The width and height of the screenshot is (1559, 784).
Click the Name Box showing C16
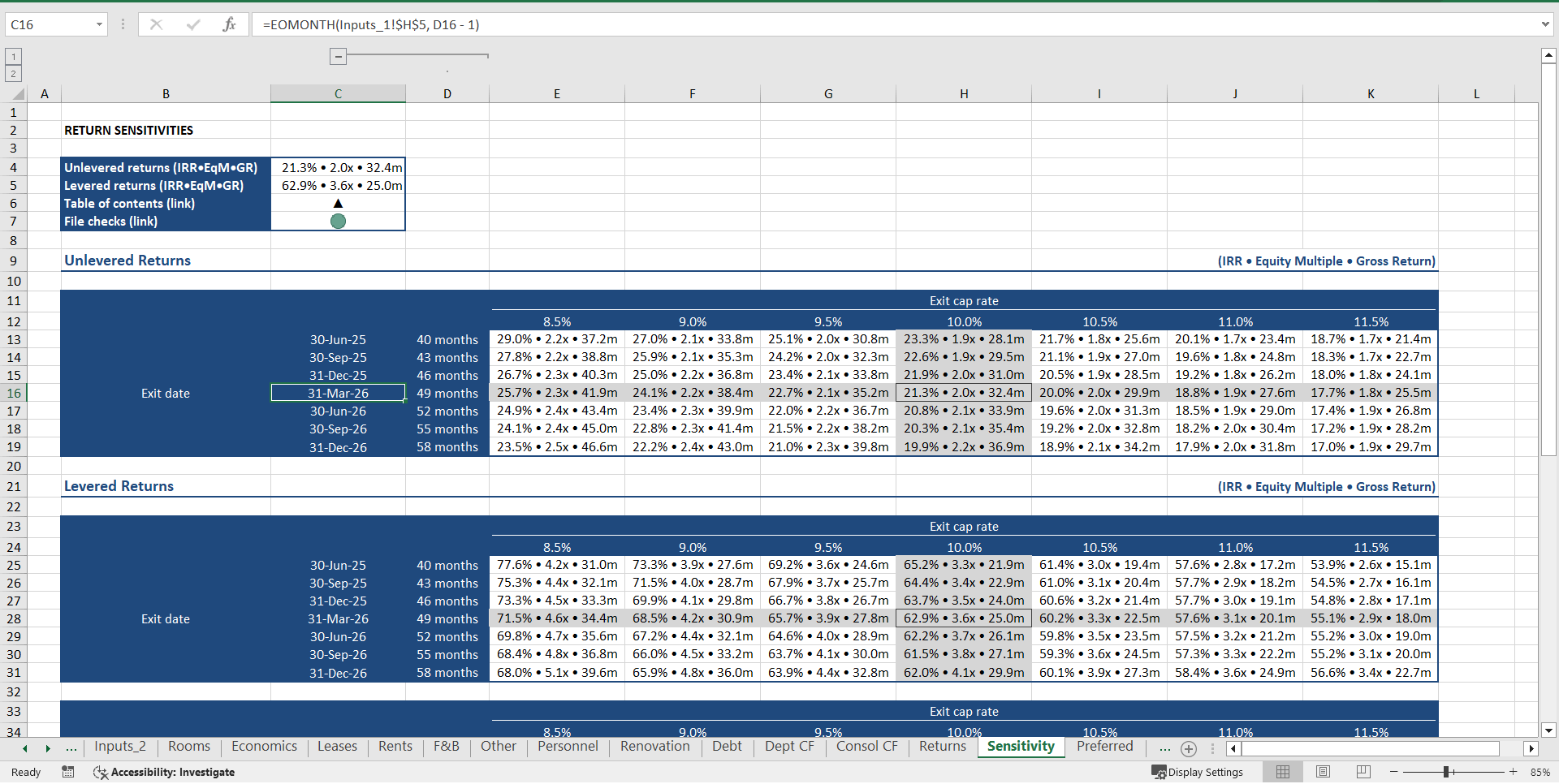pos(49,24)
